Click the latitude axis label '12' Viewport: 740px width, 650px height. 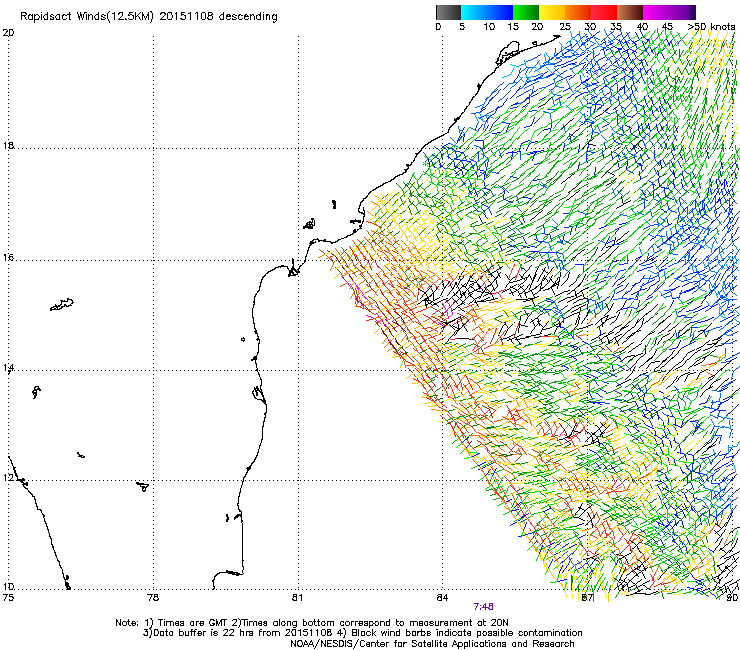click(8, 478)
